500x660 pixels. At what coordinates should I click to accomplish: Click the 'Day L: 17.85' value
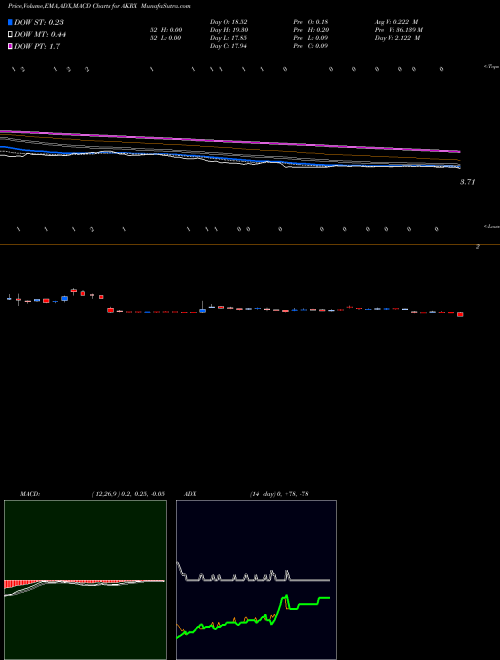(228, 38)
